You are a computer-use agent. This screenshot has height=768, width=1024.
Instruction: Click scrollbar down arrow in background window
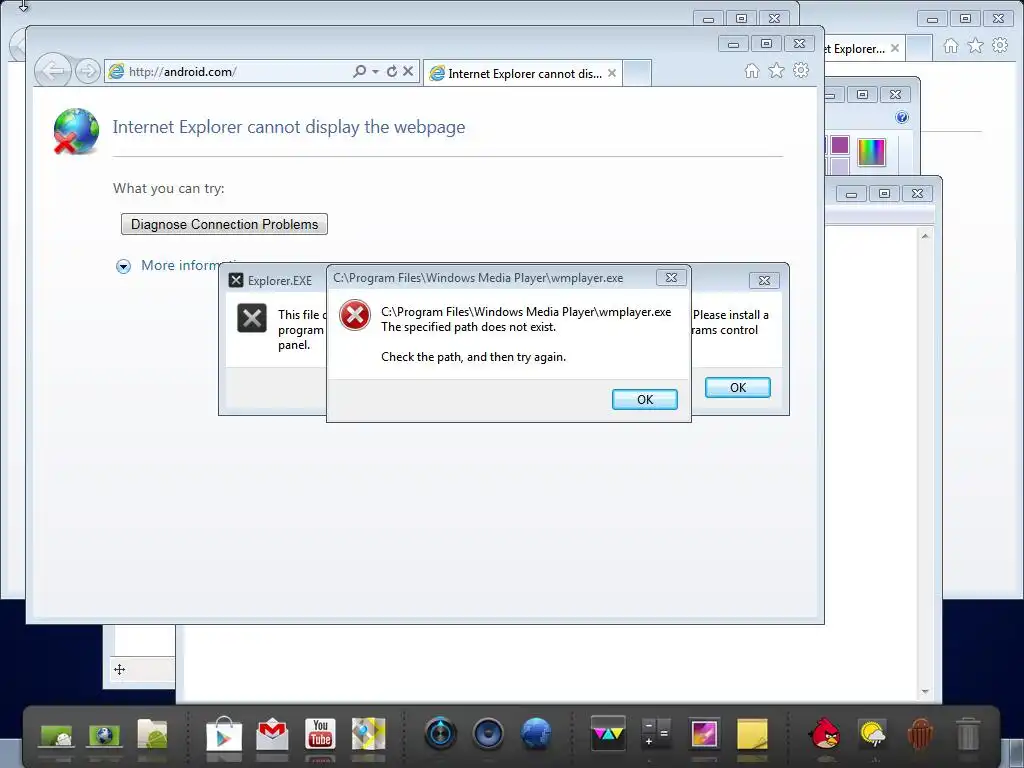tap(925, 691)
